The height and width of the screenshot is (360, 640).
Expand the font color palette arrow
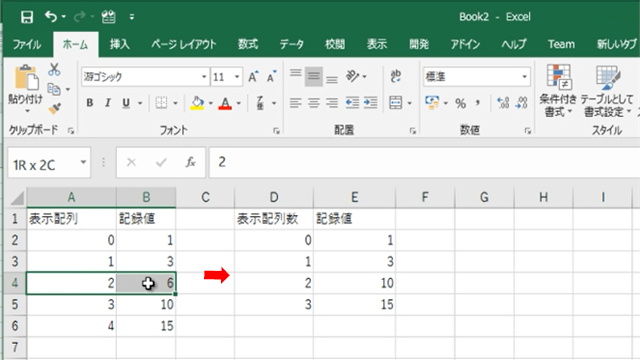[x=239, y=103]
